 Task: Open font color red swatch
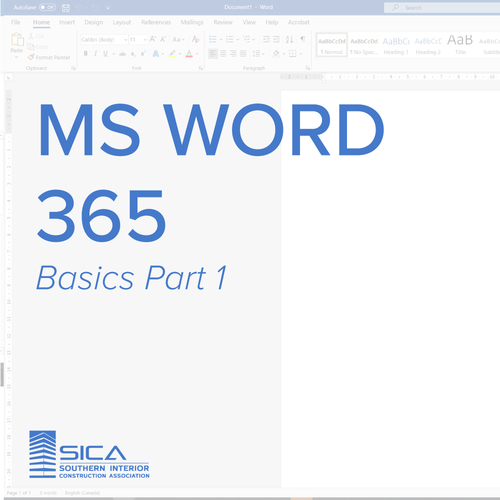189,53
